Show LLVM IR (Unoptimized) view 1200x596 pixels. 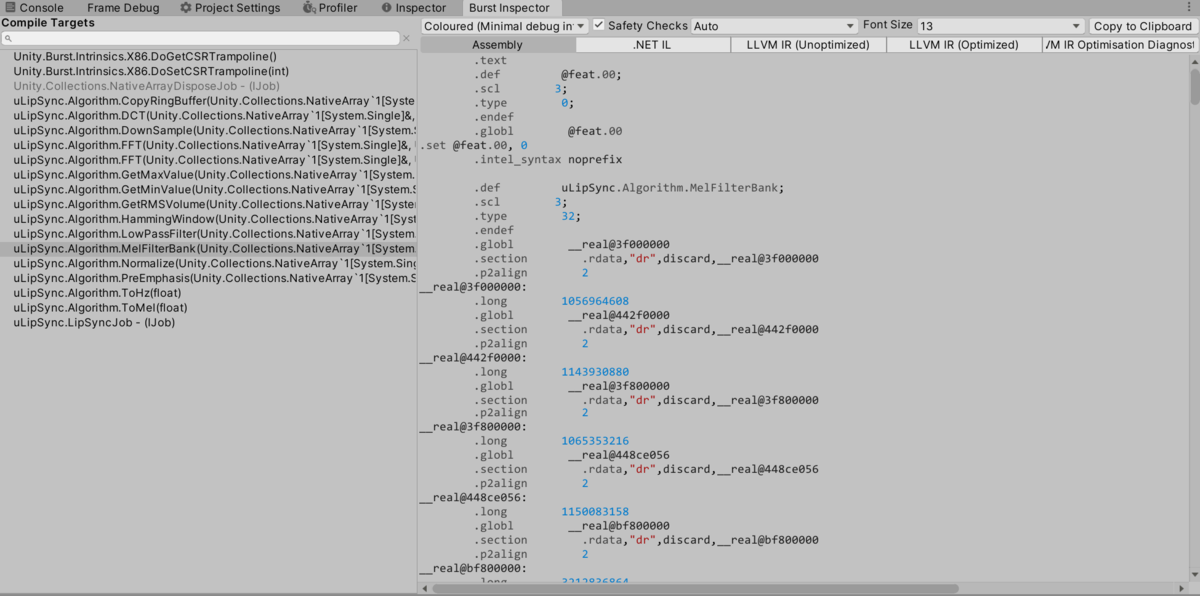tap(808, 45)
